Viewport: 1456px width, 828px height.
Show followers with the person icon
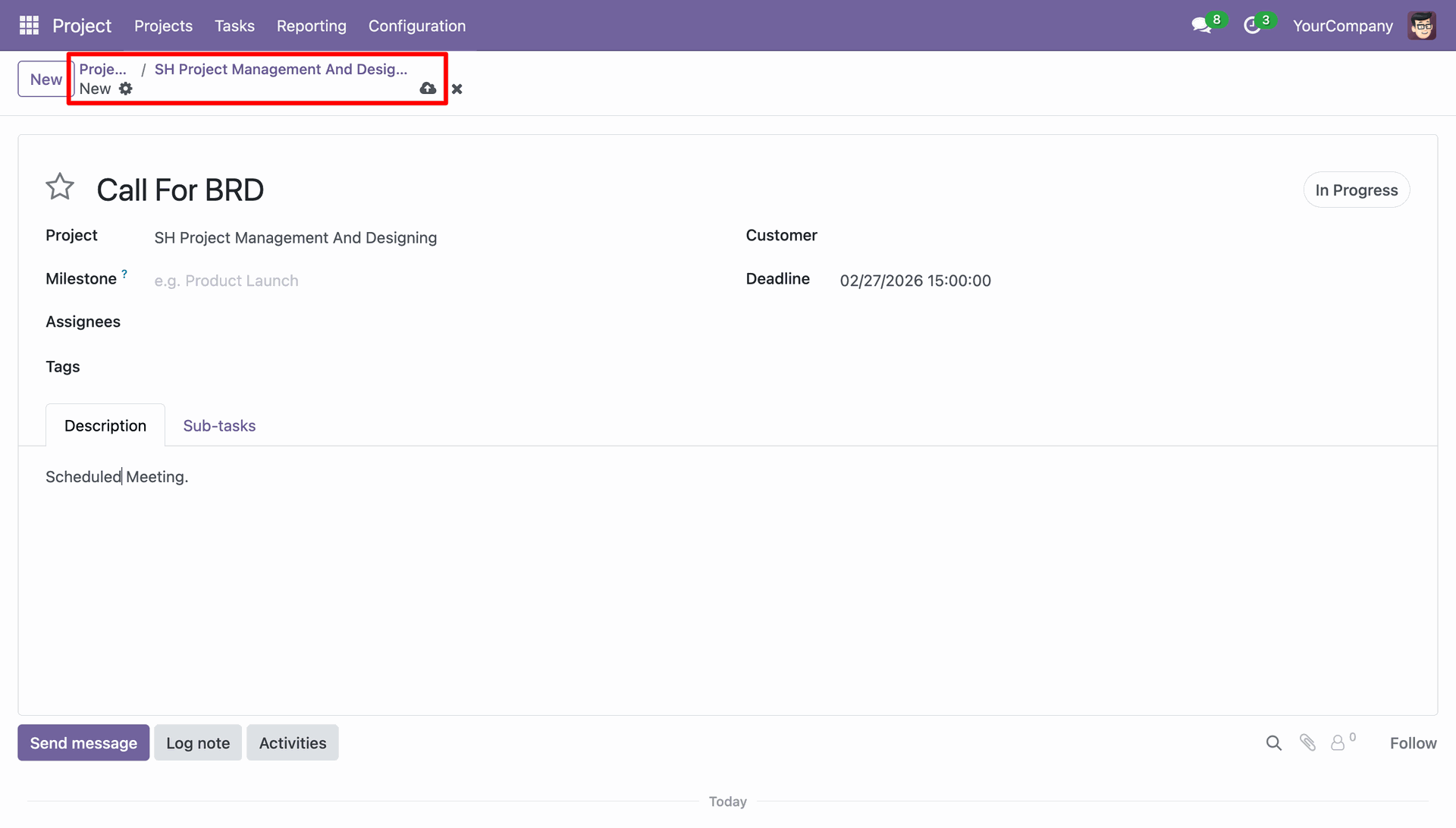coord(1338,743)
